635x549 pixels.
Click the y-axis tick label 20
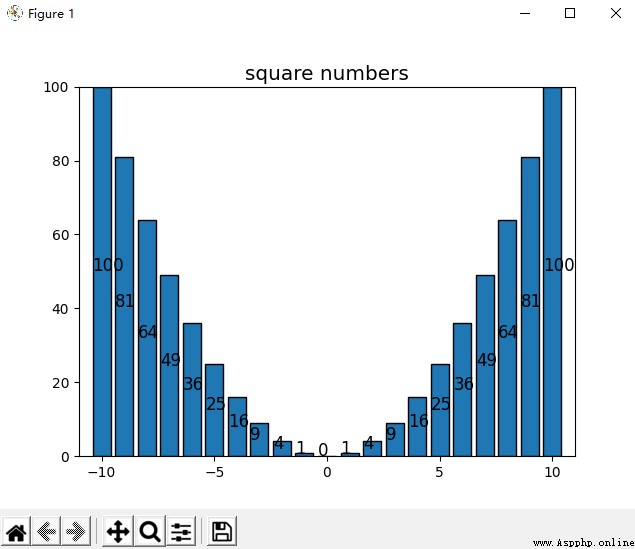pyautogui.click(x=60, y=383)
